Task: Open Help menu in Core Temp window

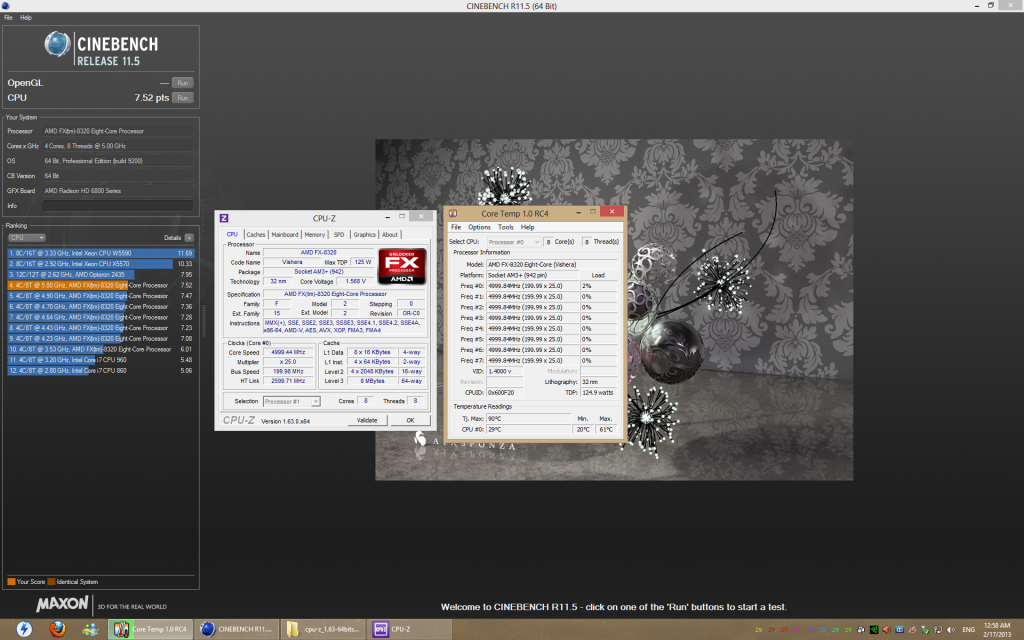Action: (x=528, y=227)
